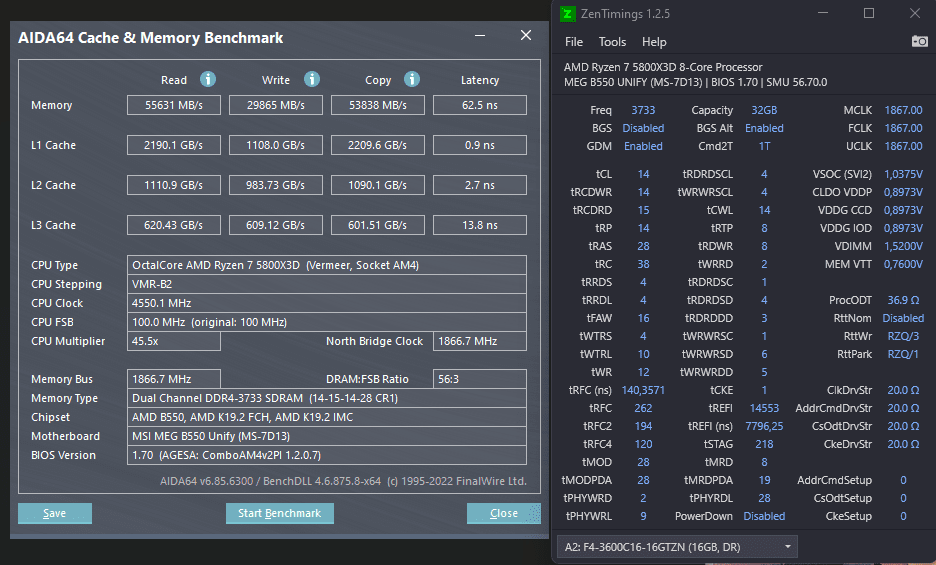The height and width of the screenshot is (565, 936).
Task: Select the Memory Read value 55631 MB/s
Action: [x=174, y=105]
